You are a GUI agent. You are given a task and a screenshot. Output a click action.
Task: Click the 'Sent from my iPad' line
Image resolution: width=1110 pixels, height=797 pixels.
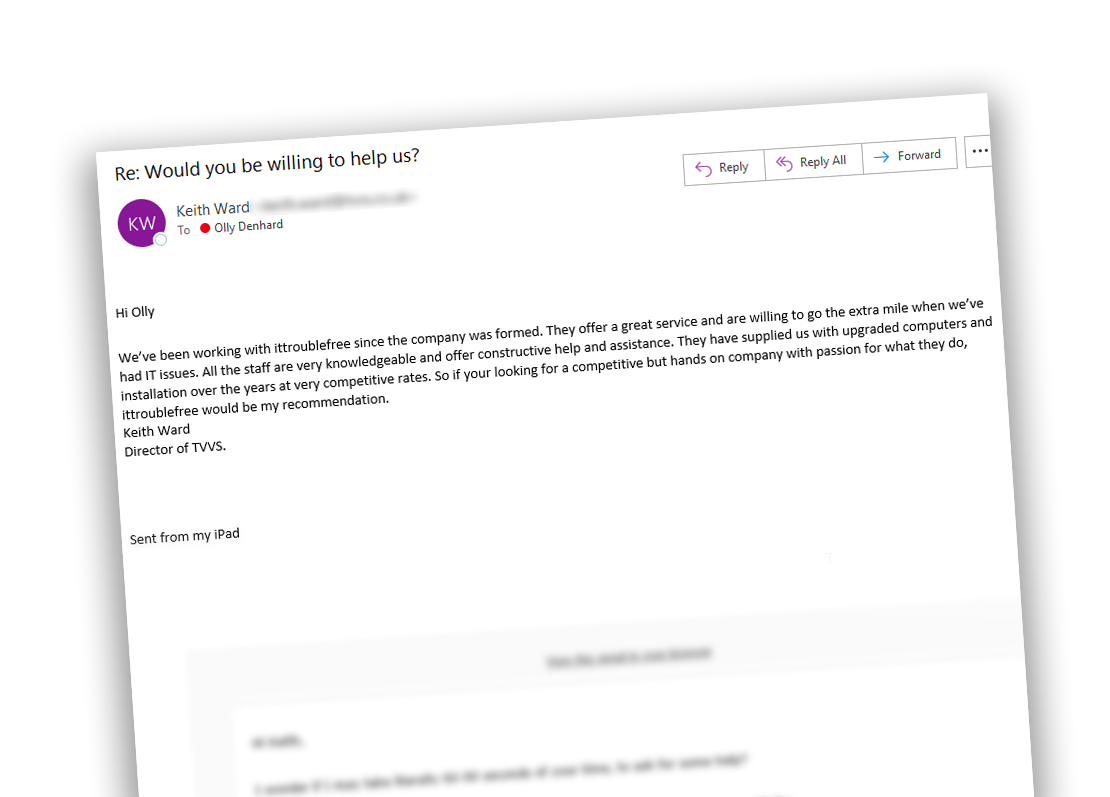click(185, 536)
